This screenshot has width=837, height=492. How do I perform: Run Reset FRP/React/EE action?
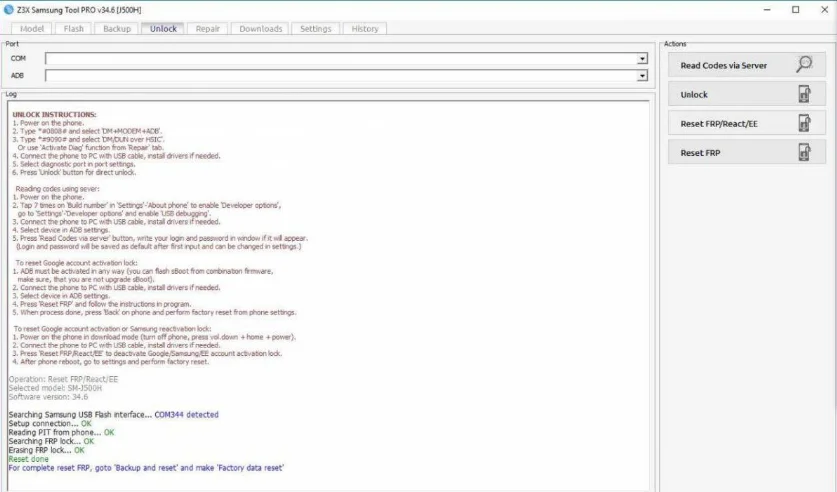coord(746,124)
